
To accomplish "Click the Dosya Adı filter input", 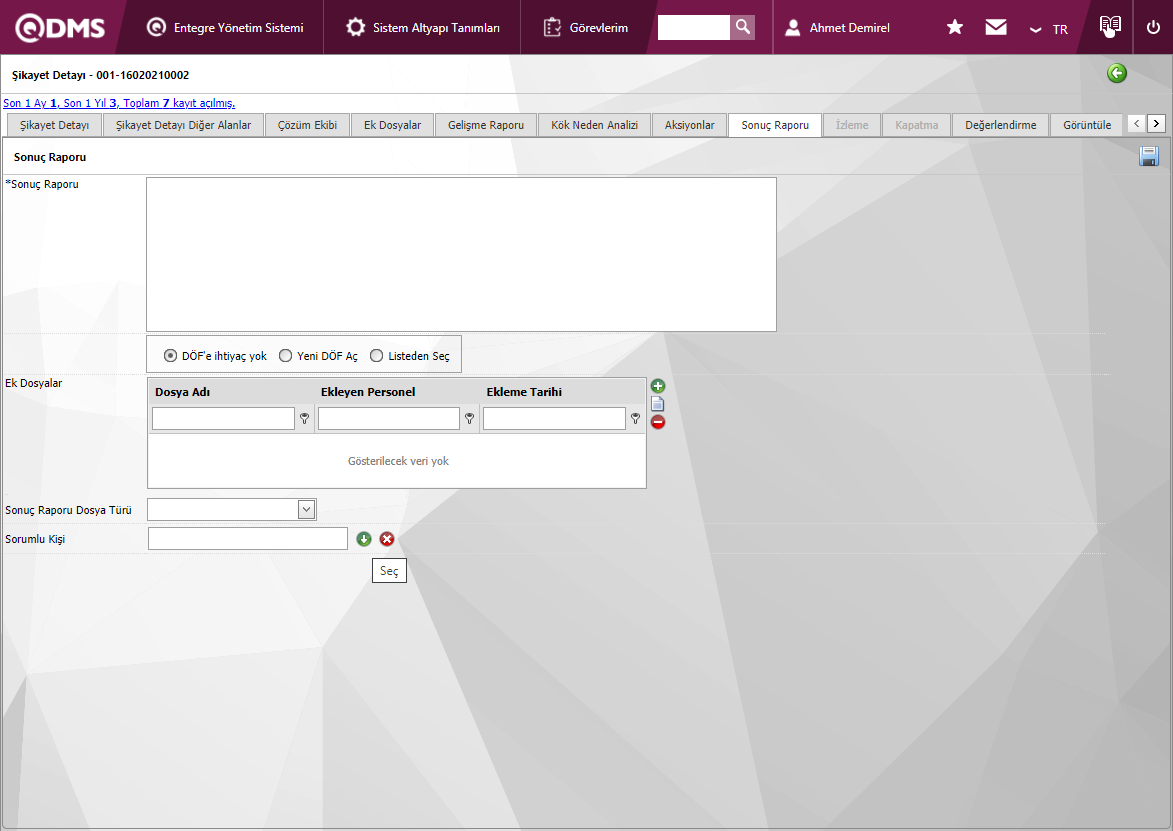I will tap(223, 419).
